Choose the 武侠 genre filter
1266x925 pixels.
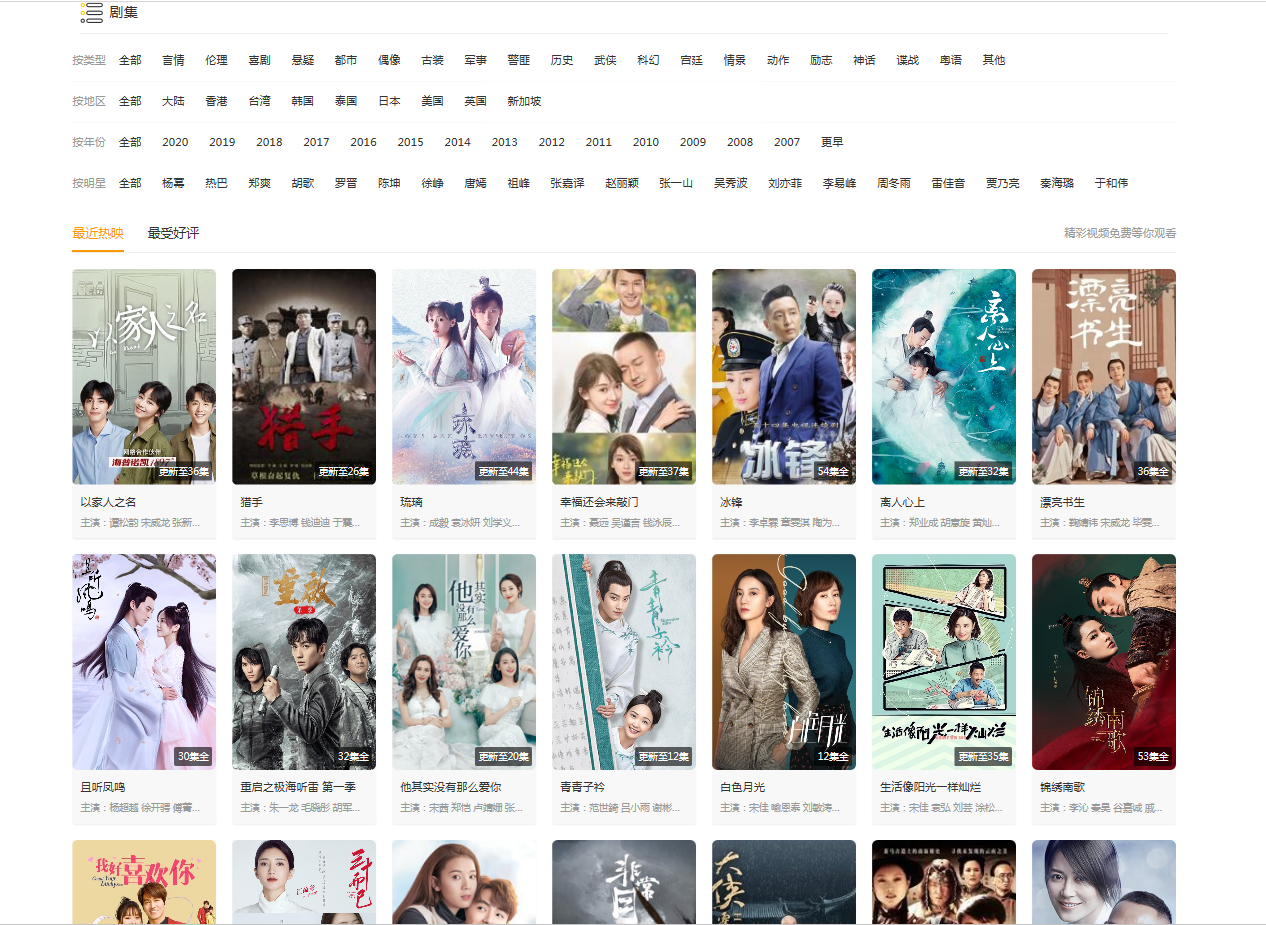click(x=605, y=60)
